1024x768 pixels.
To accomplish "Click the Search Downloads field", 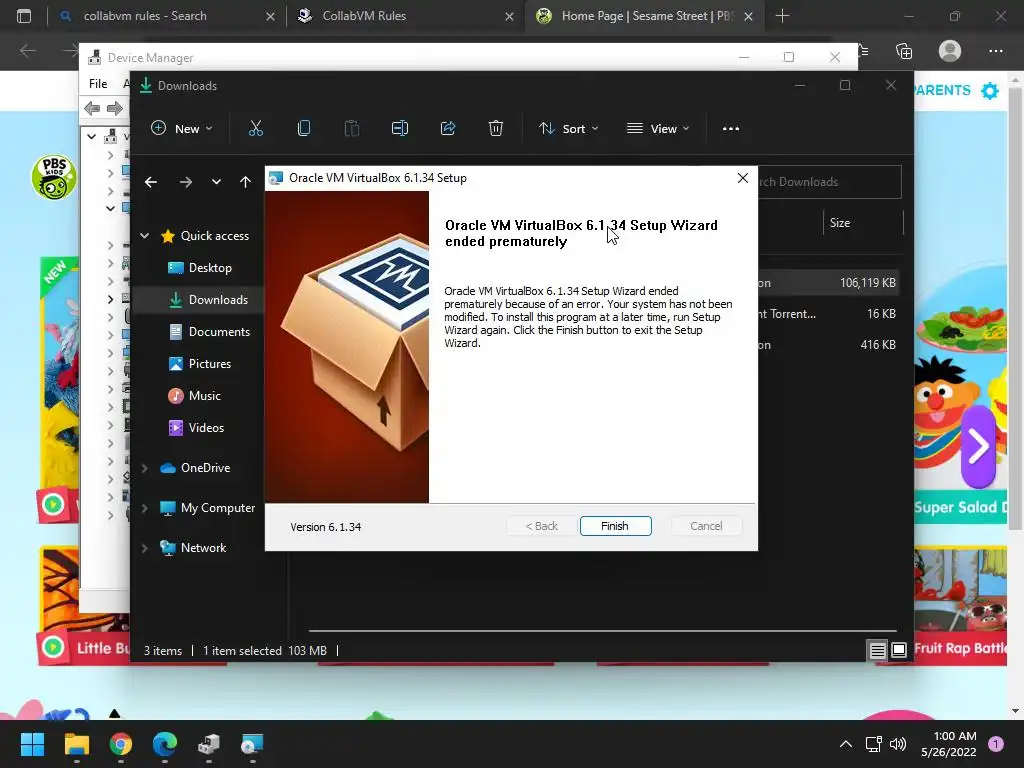I will [x=829, y=182].
